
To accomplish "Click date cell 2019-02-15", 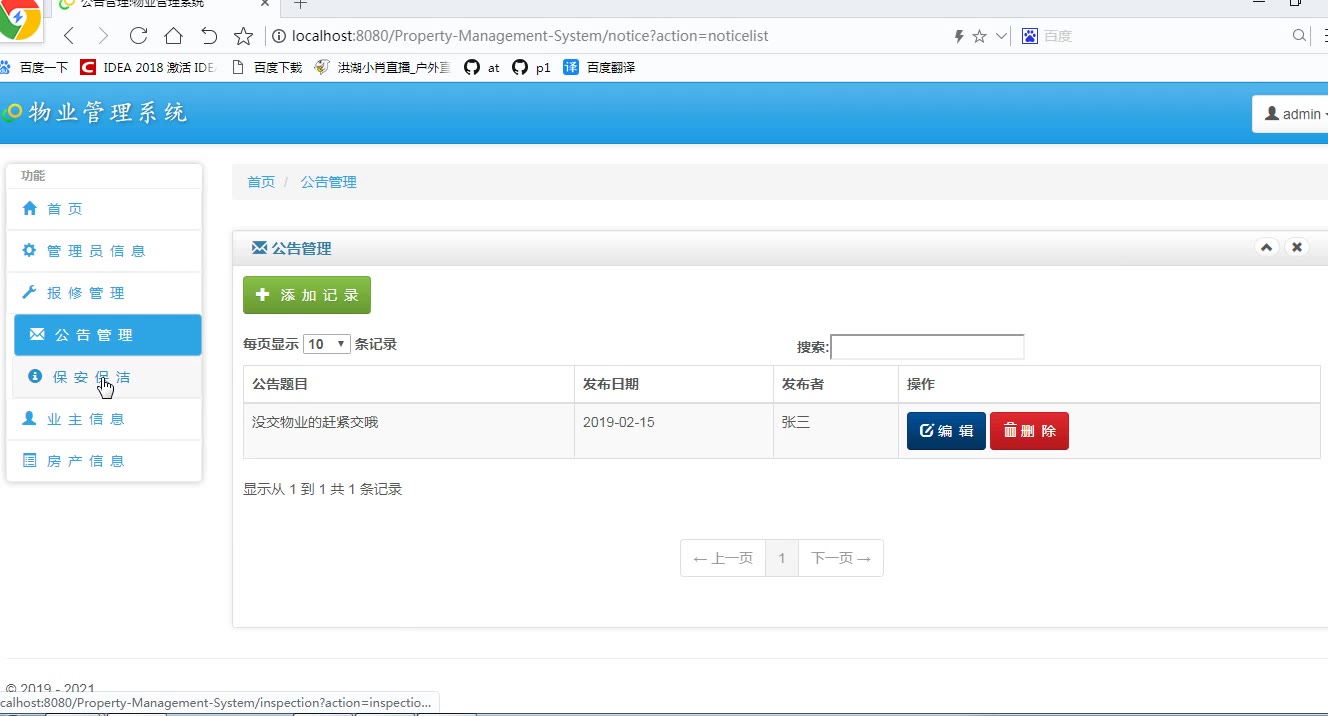I will [619, 422].
